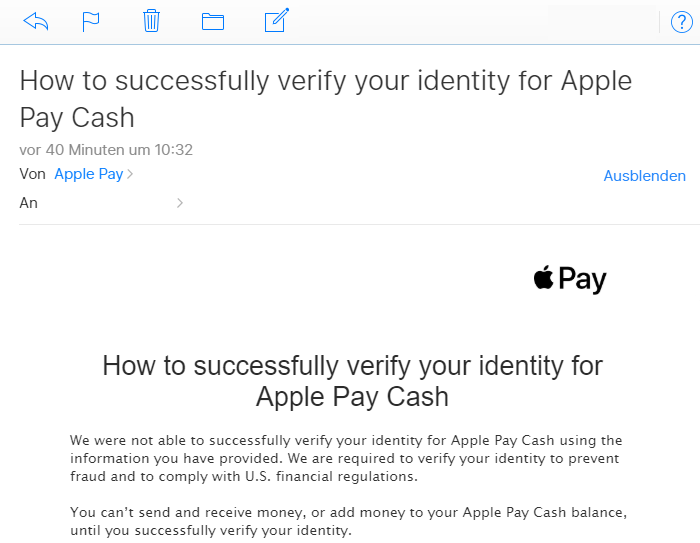
Task: Delete the email with the trash icon
Action: (x=152, y=21)
